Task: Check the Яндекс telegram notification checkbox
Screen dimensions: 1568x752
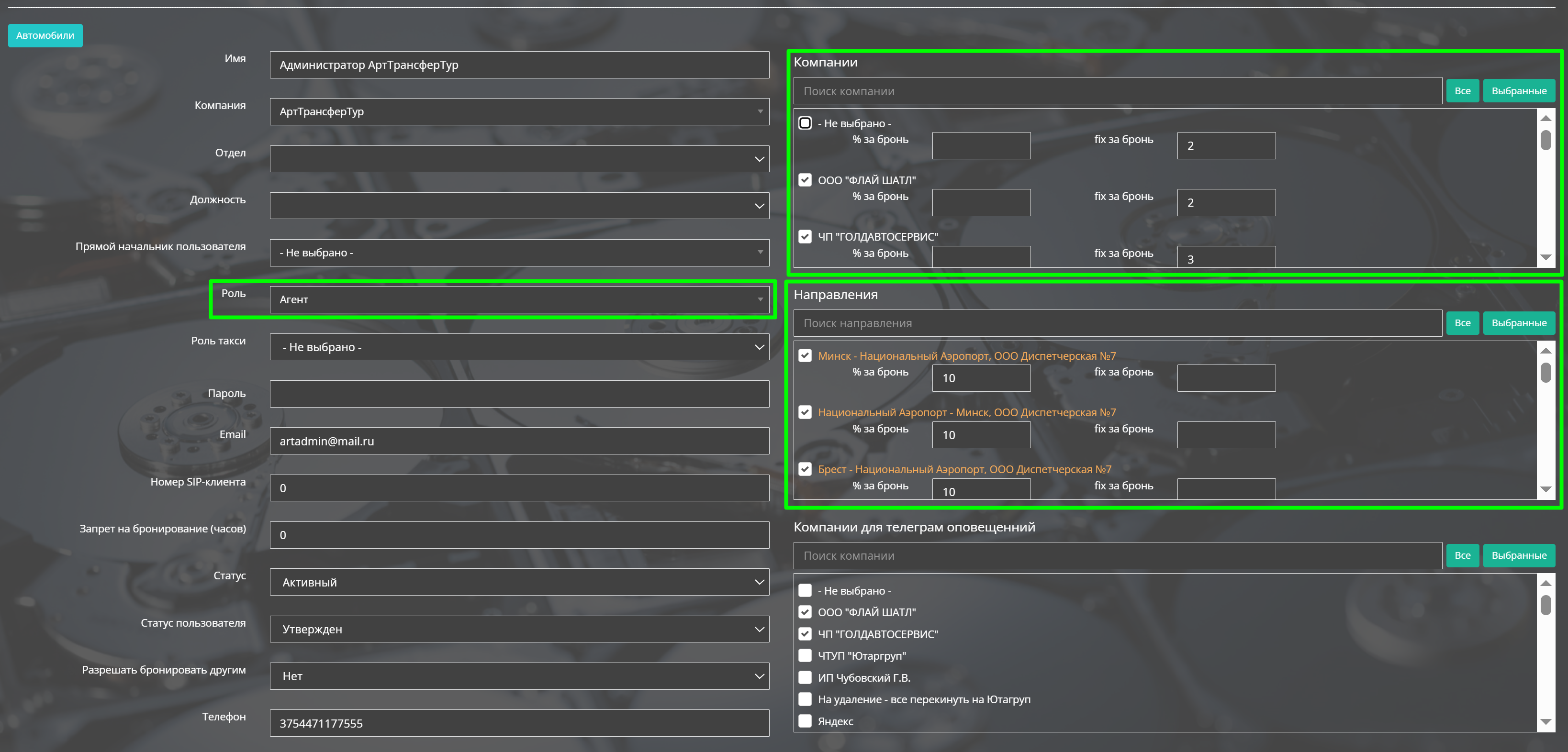Action: tap(805, 721)
